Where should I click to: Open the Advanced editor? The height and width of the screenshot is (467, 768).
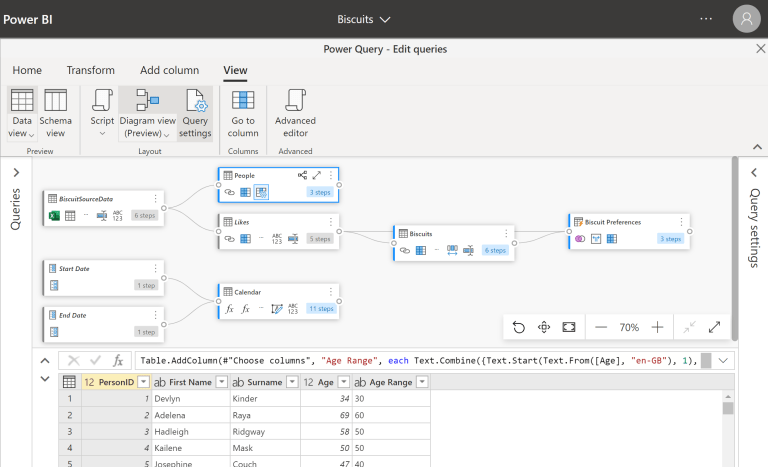[x=295, y=114]
